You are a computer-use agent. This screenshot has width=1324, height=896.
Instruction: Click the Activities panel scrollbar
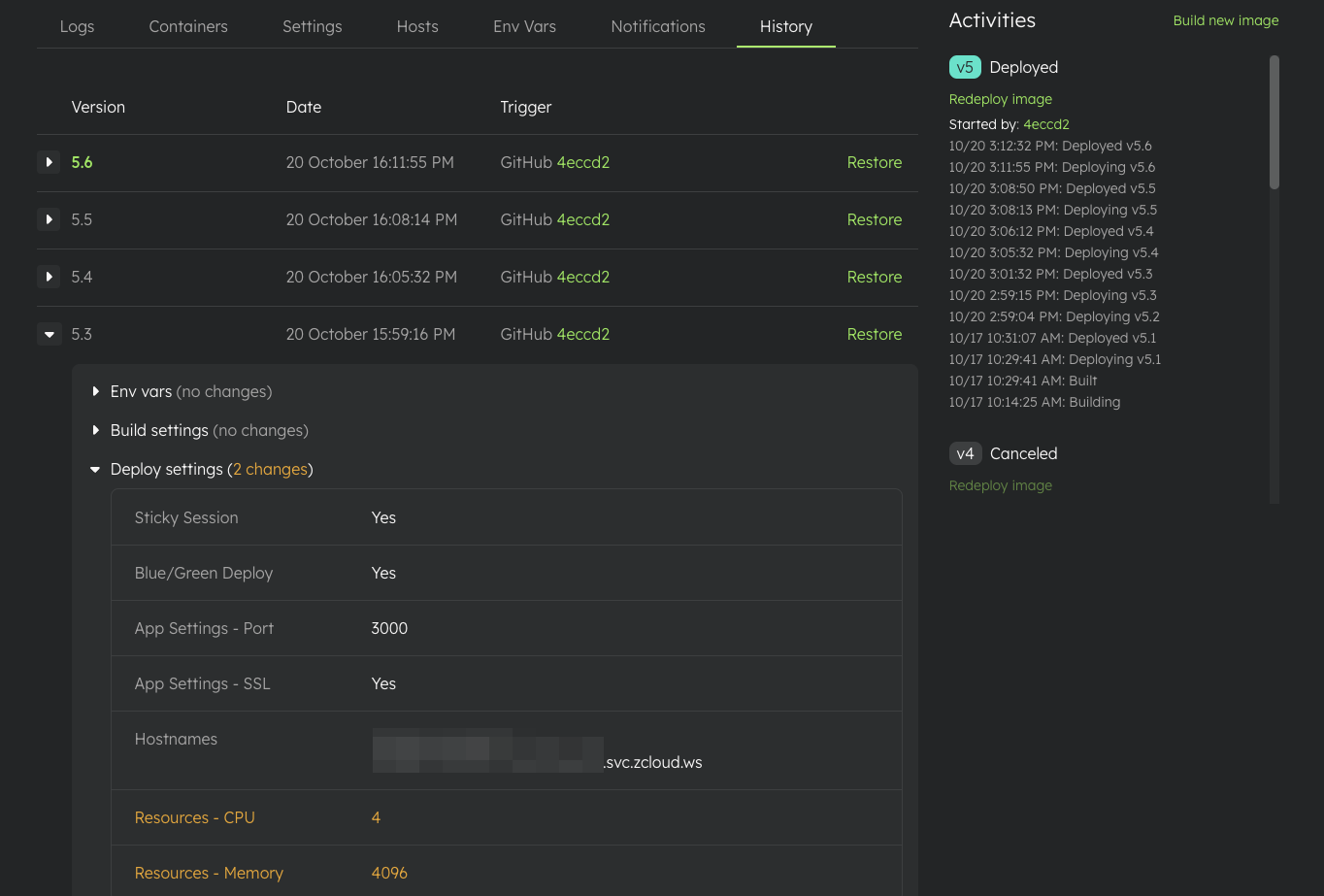(x=1274, y=121)
